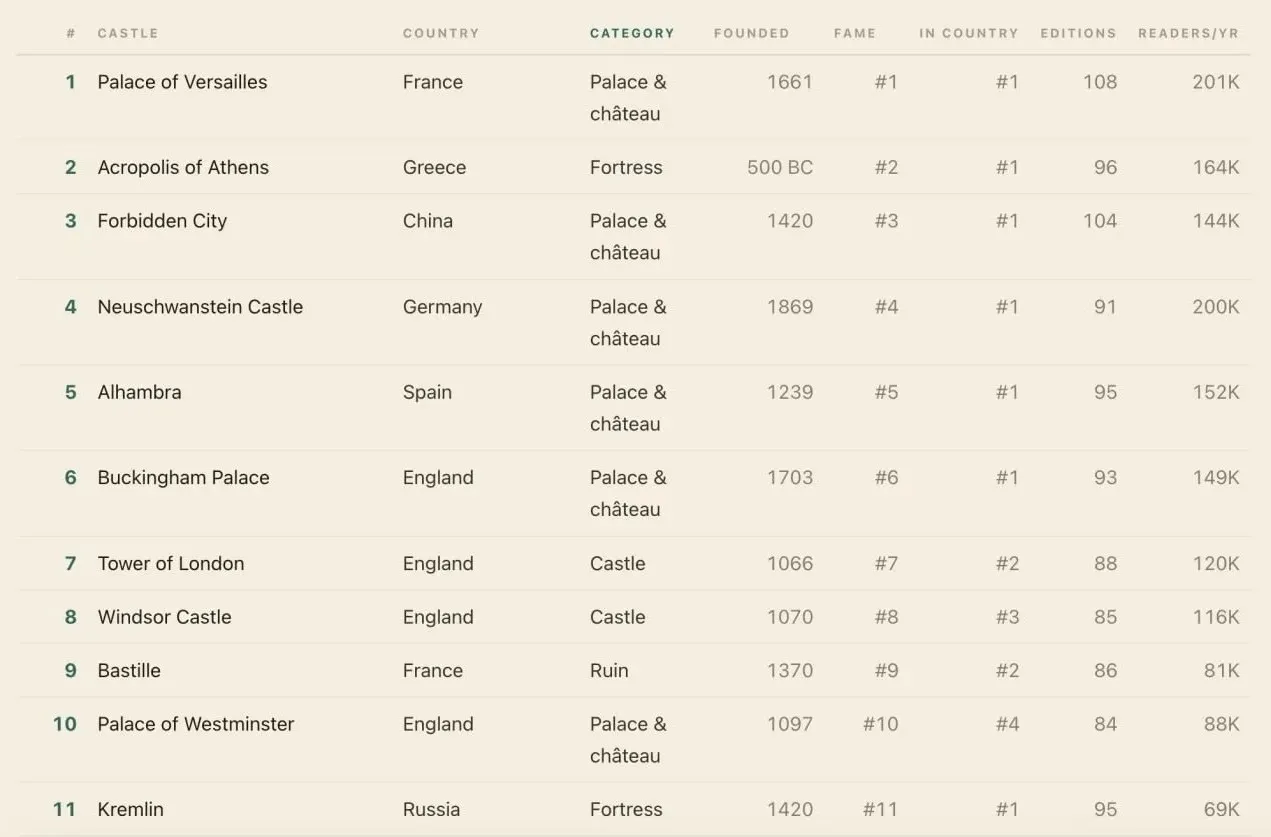Screen dimensions: 1271x837
Task: Click the 201K readers value
Action: click(1215, 82)
